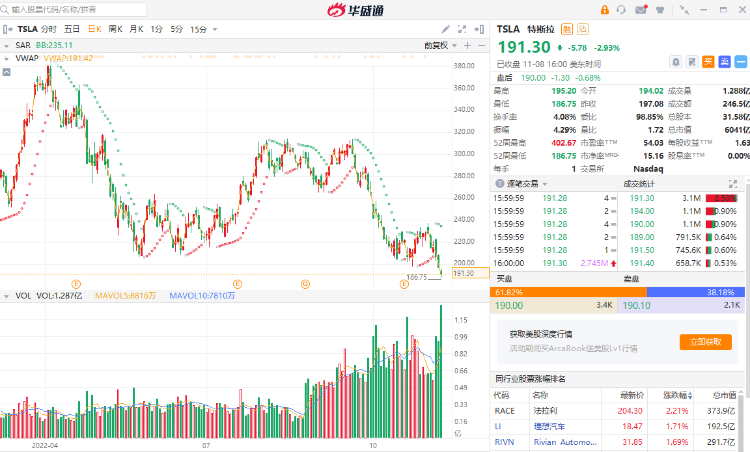Select the 5分 timeframe tab
The image size is (750, 452).
[176, 29]
